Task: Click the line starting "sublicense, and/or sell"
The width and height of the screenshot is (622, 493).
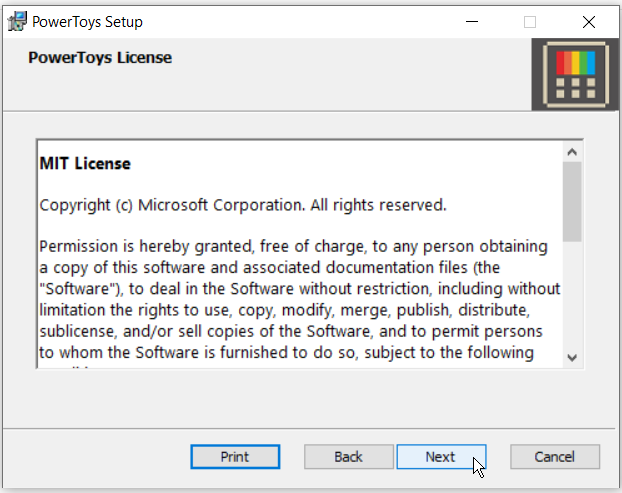Action: tap(291, 332)
